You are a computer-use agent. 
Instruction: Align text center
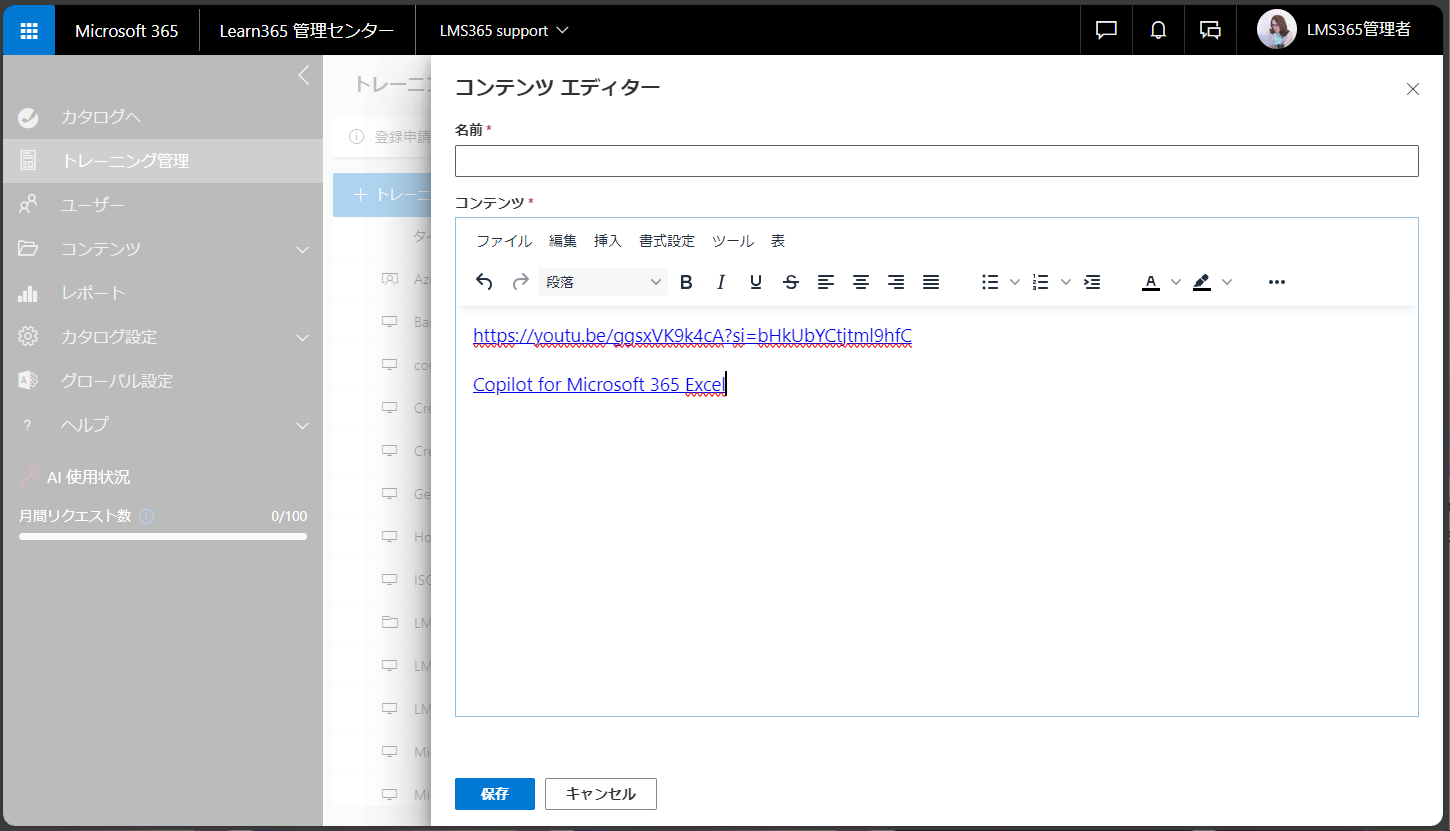click(x=861, y=282)
